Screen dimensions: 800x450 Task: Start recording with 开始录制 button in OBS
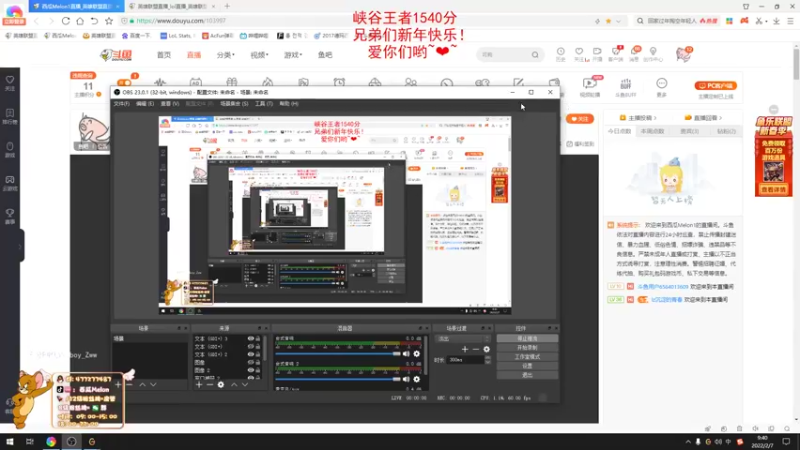click(x=527, y=347)
